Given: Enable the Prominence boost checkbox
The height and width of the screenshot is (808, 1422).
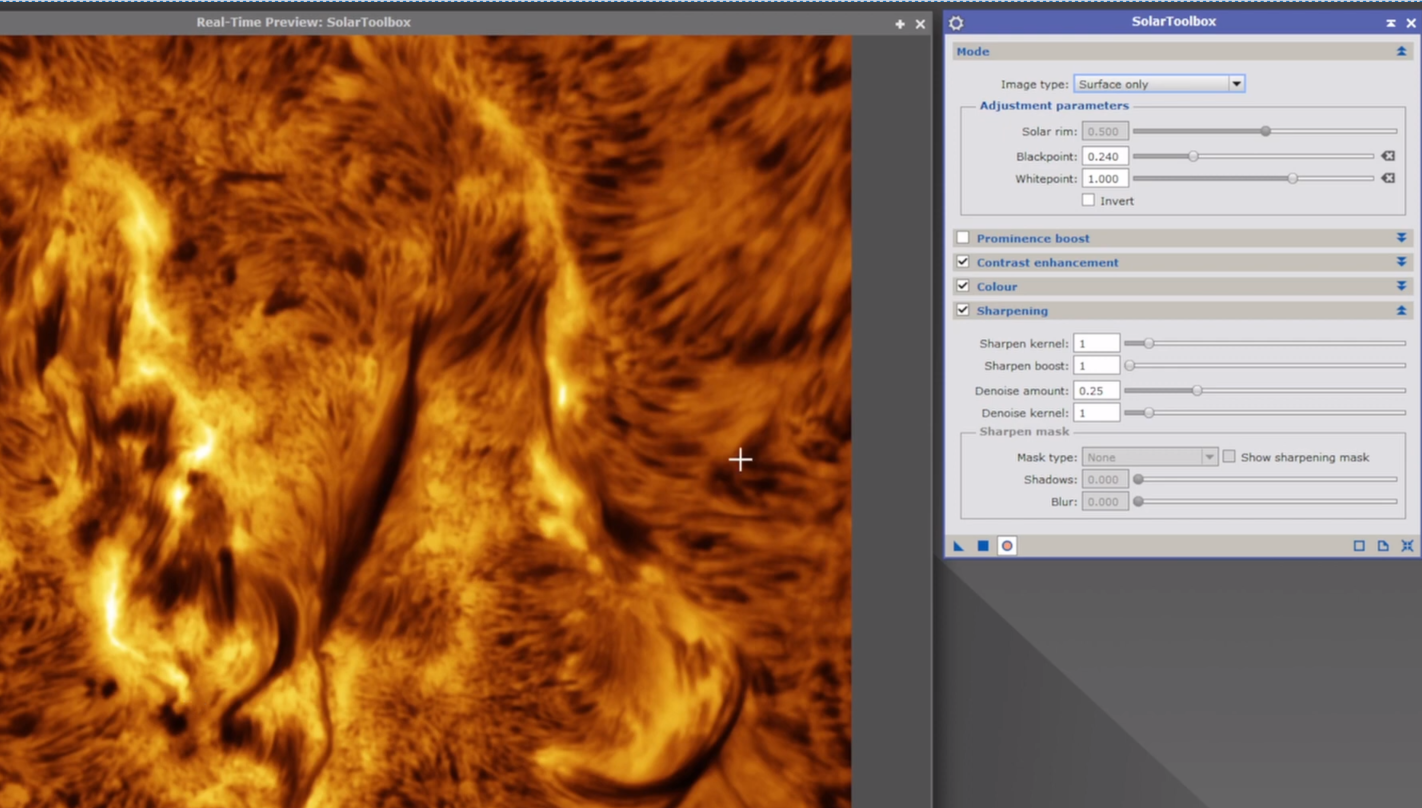Looking at the screenshot, I should tap(963, 238).
